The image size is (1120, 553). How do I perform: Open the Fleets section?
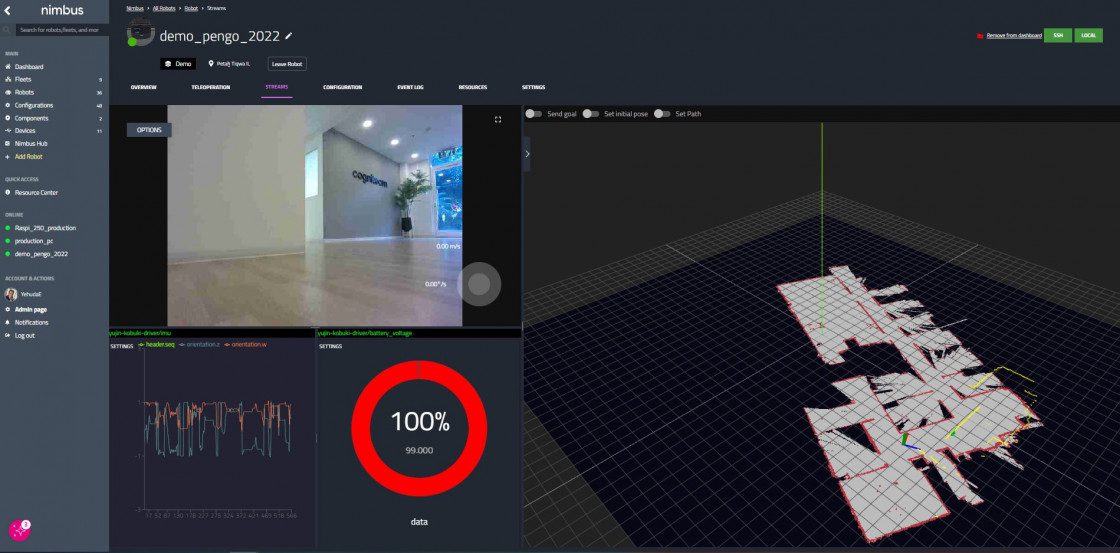(x=24, y=79)
